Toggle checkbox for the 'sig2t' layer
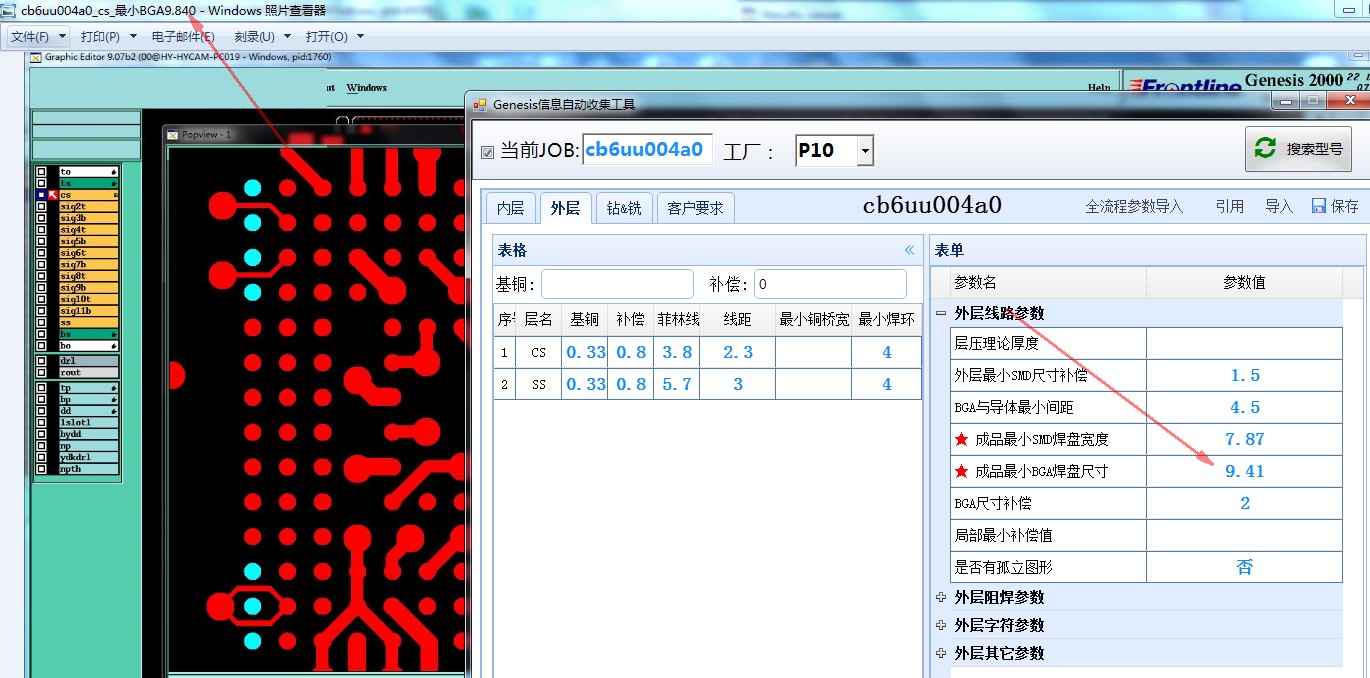 click(x=41, y=206)
